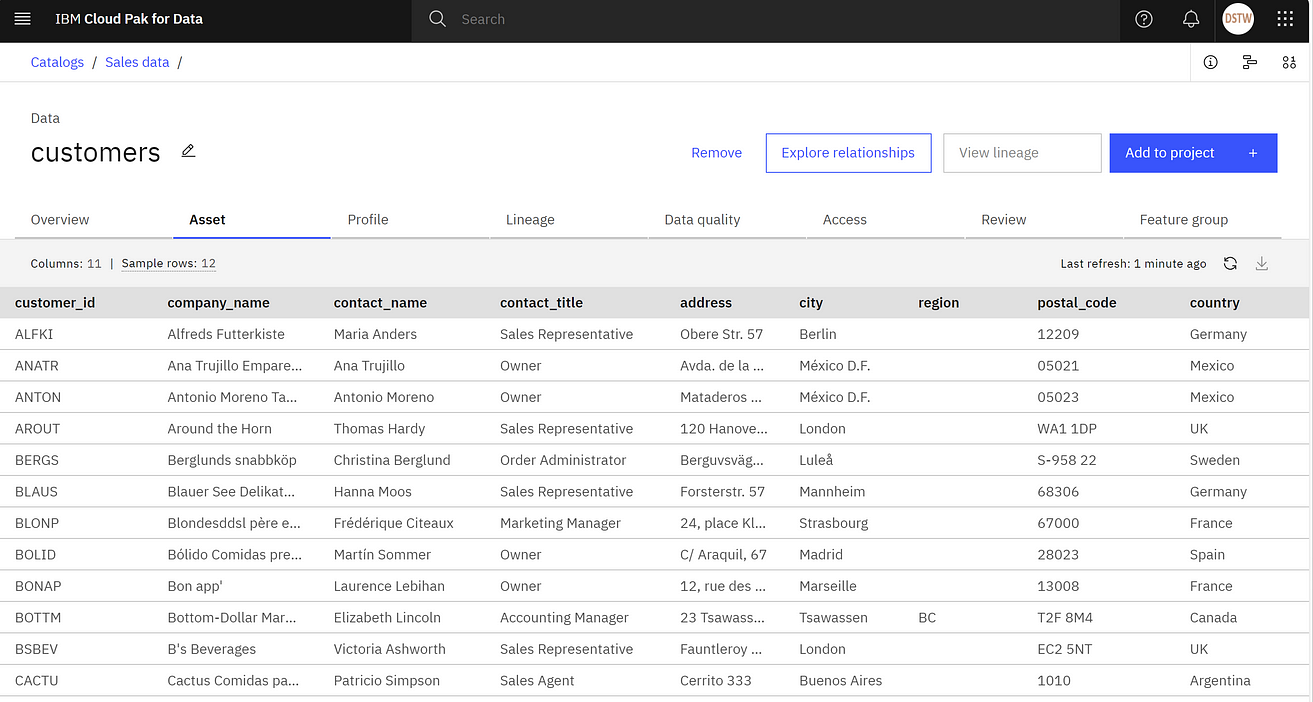
Task: Click Add to project
Action: point(1193,153)
